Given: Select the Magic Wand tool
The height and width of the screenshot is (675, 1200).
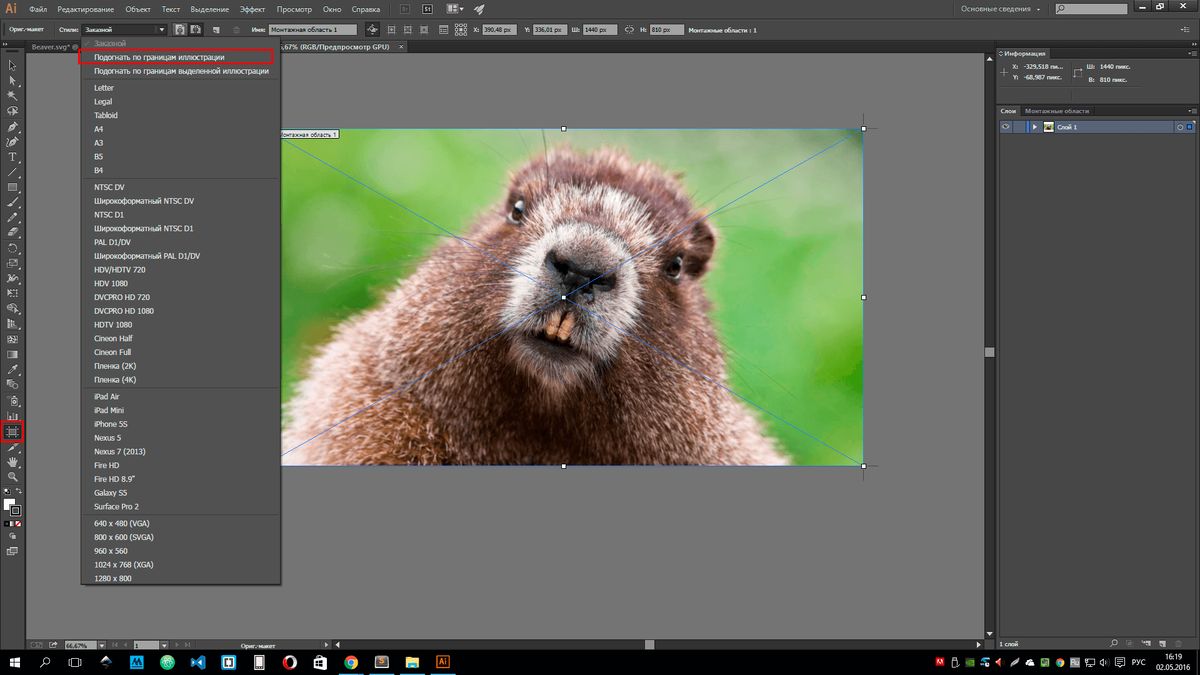Looking at the screenshot, I should tap(13, 96).
